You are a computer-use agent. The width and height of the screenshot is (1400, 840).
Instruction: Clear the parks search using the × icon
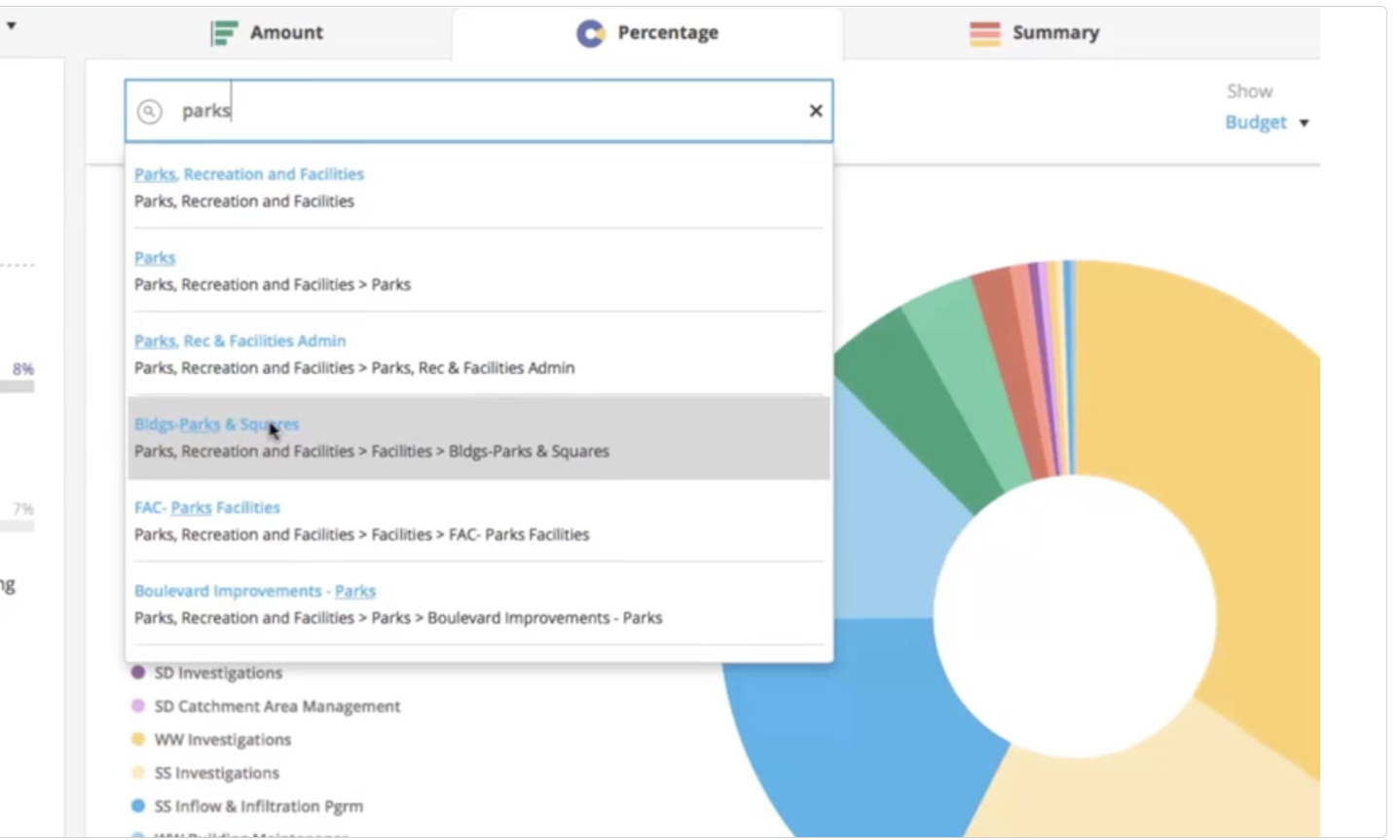816,111
